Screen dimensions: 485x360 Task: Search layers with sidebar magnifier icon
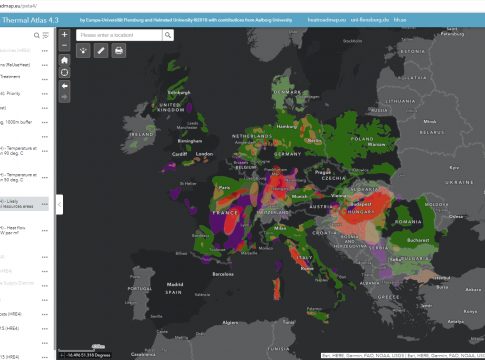click(x=37, y=35)
